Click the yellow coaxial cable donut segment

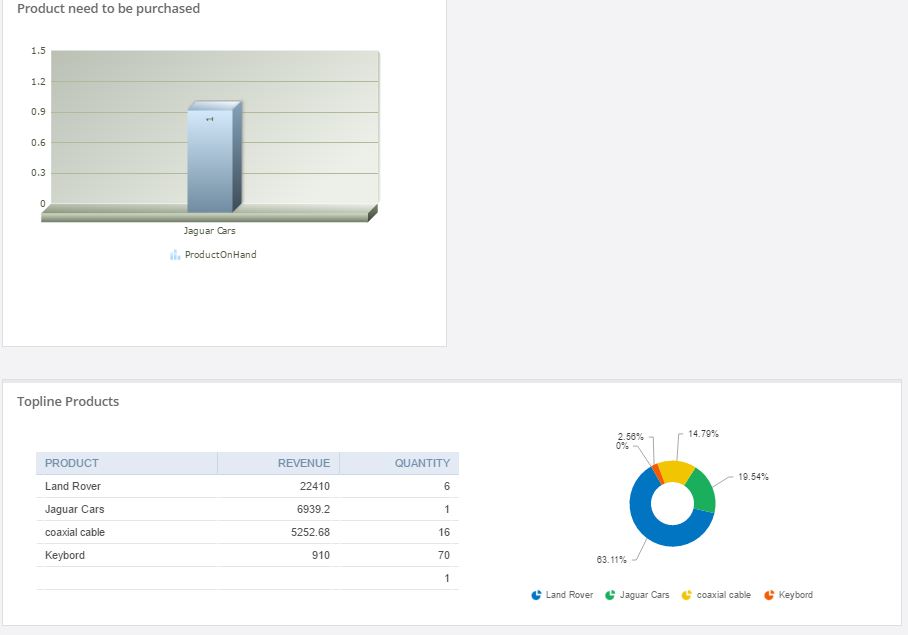tap(676, 471)
